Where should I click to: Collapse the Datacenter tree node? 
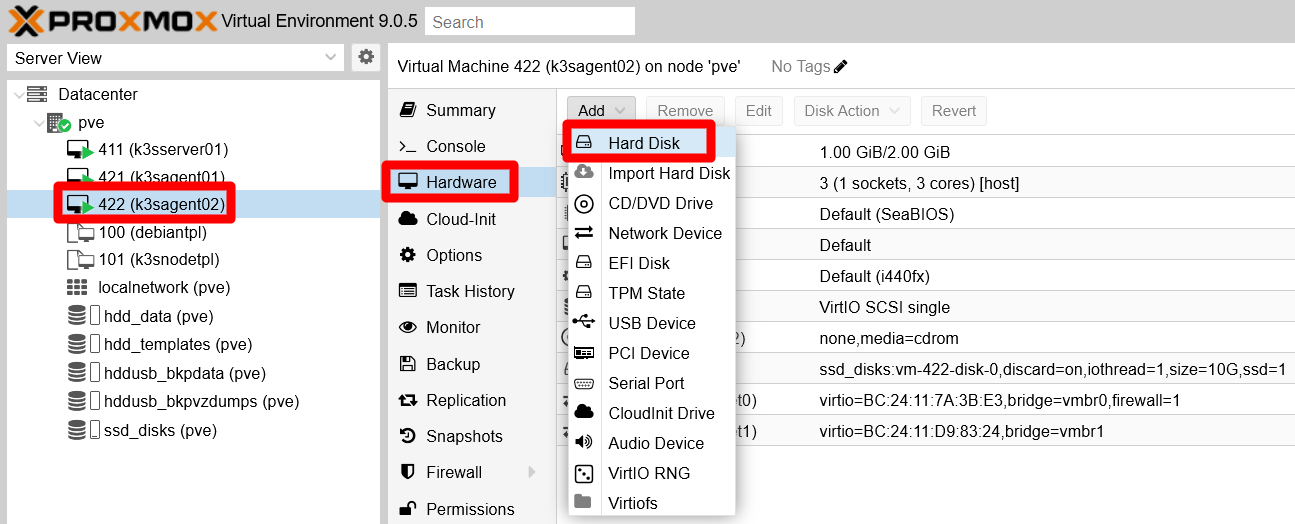18,95
